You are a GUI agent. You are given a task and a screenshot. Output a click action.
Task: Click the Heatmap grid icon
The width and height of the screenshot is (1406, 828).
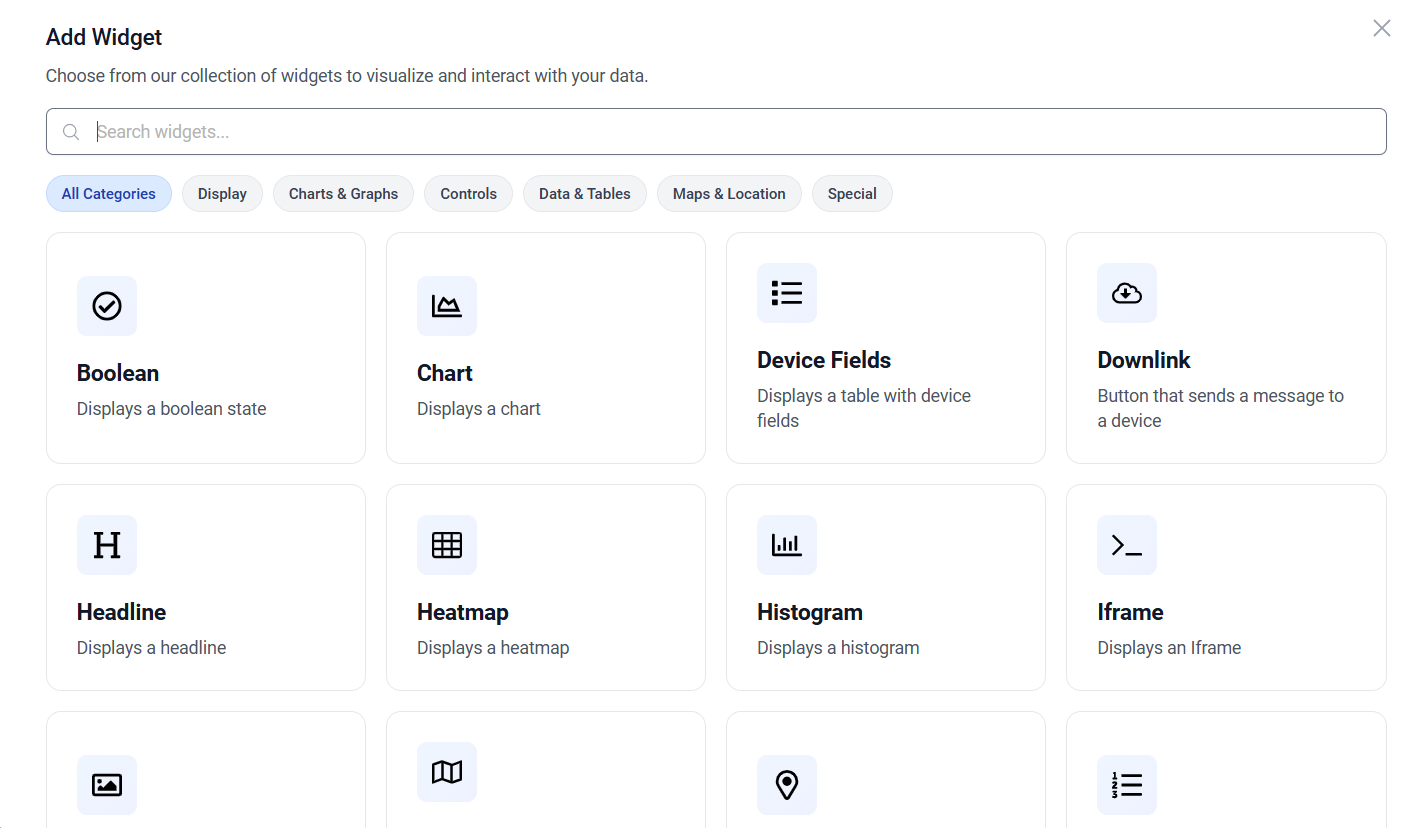[447, 545]
